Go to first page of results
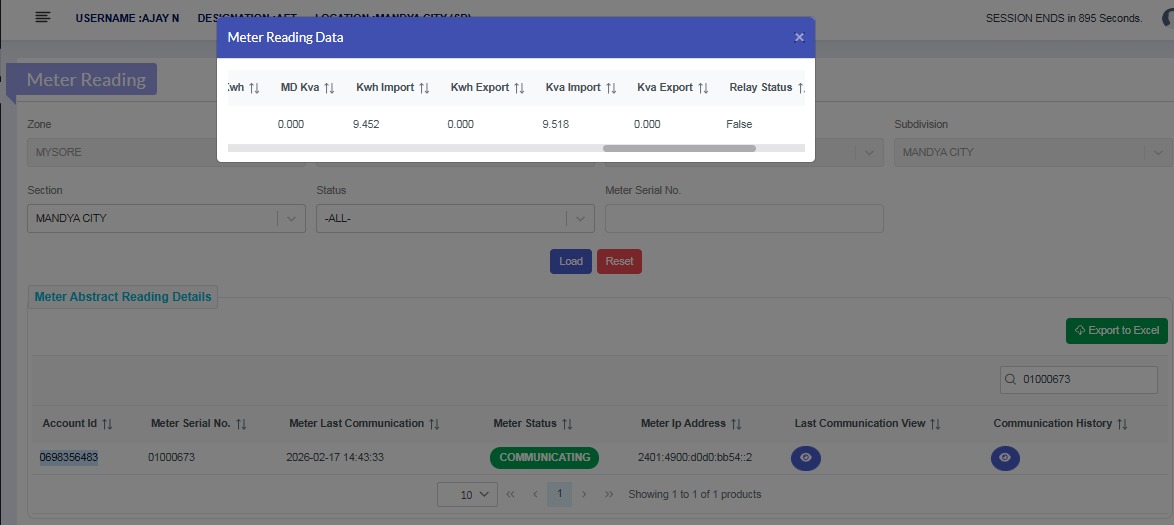Screen dimensions: 1174x525 pos(511,494)
